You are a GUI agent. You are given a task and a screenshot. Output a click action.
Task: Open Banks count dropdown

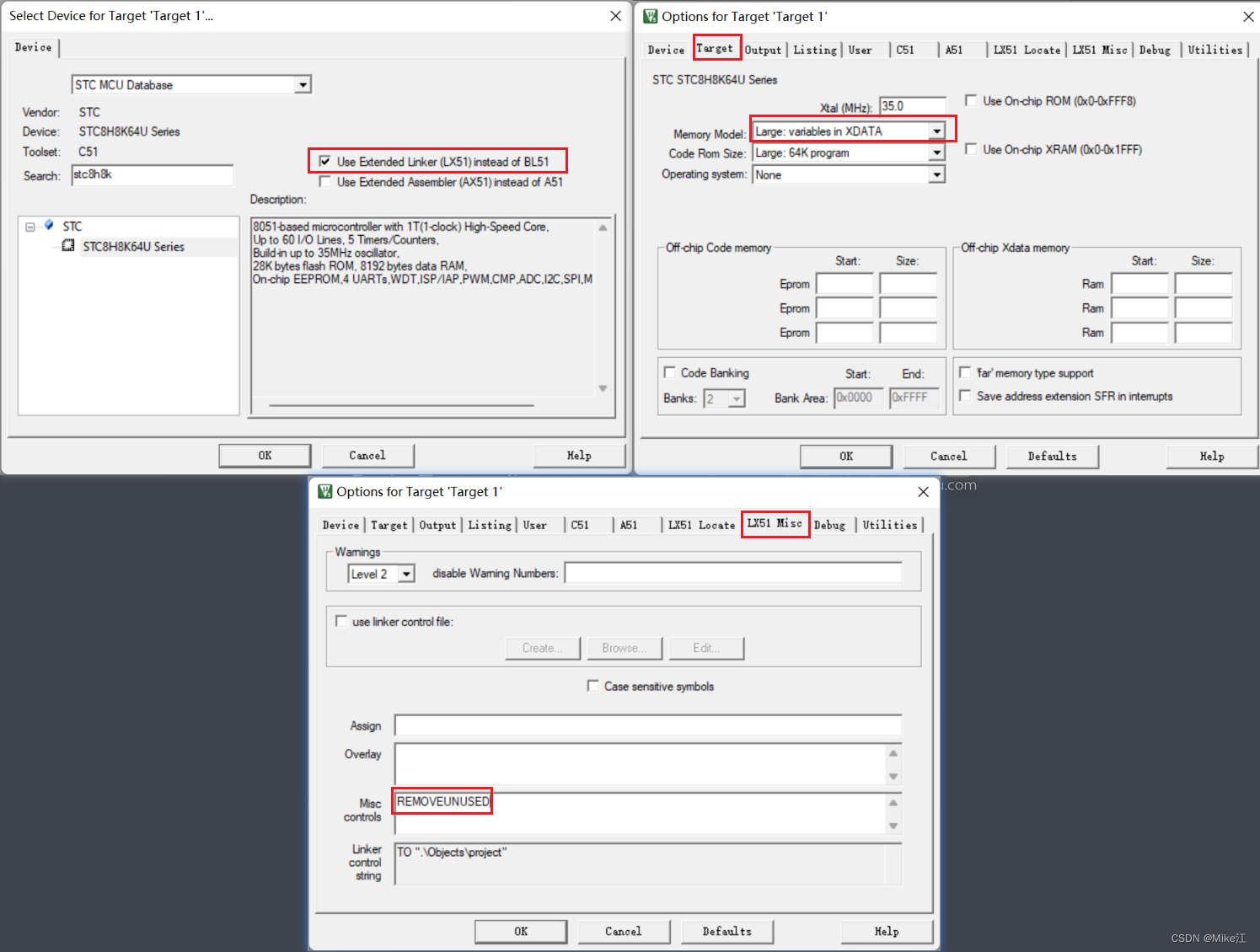(737, 398)
